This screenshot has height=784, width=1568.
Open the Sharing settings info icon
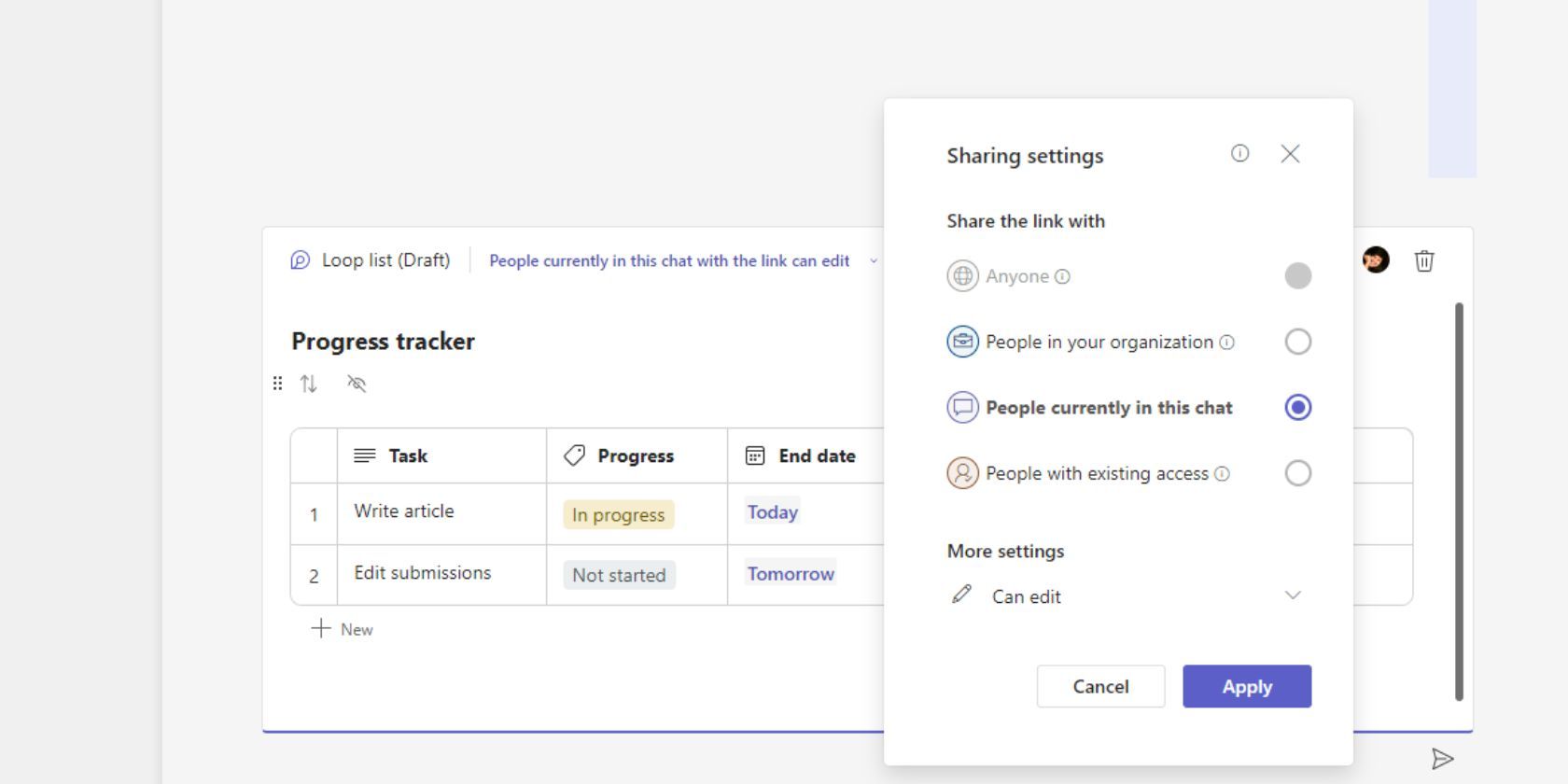(1239, 154)
